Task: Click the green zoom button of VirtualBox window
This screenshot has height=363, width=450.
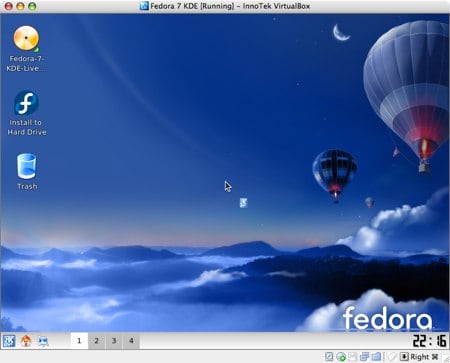Action: tap(32, 6)
